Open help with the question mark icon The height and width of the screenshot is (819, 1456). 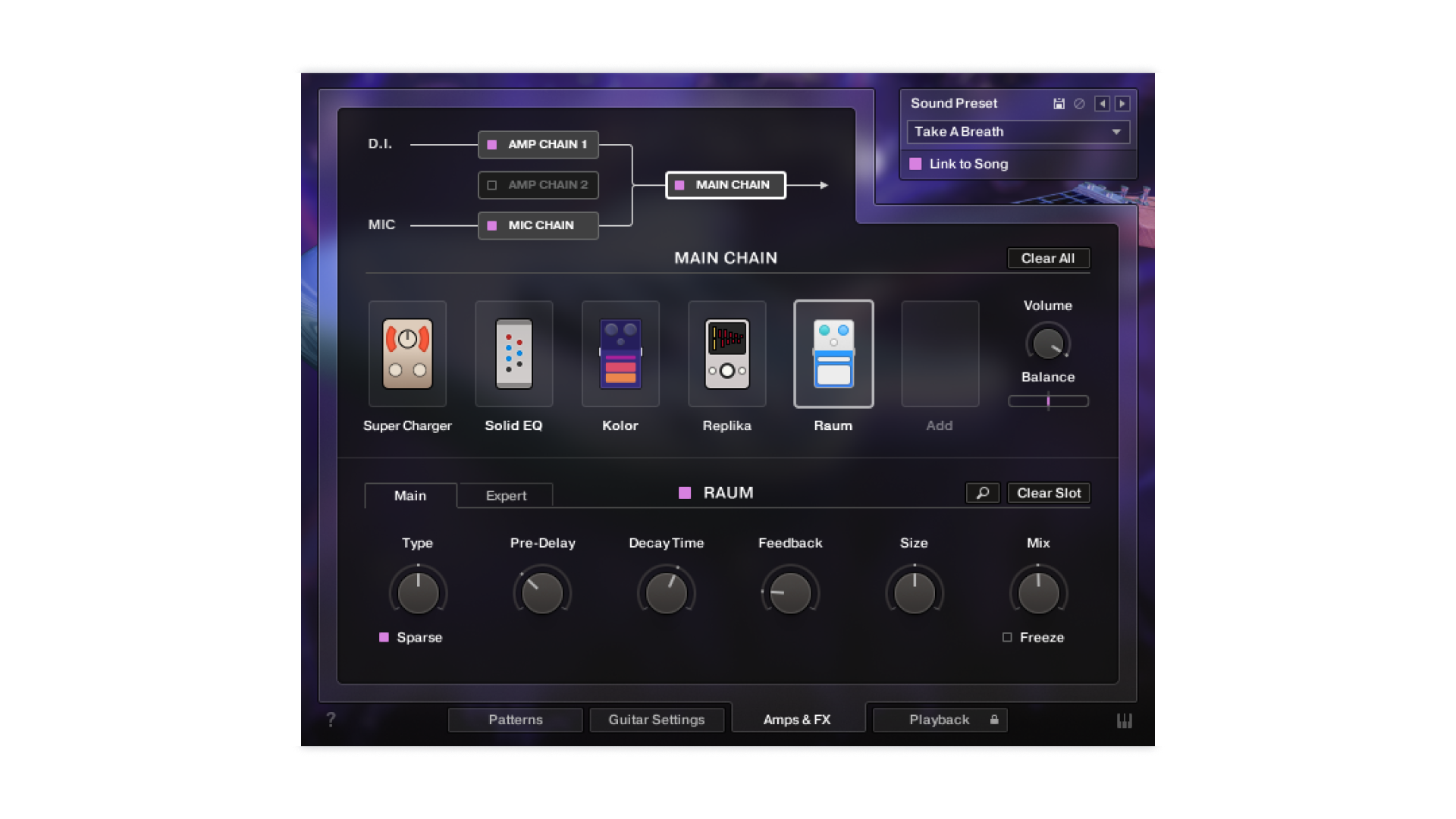(331, 720)
